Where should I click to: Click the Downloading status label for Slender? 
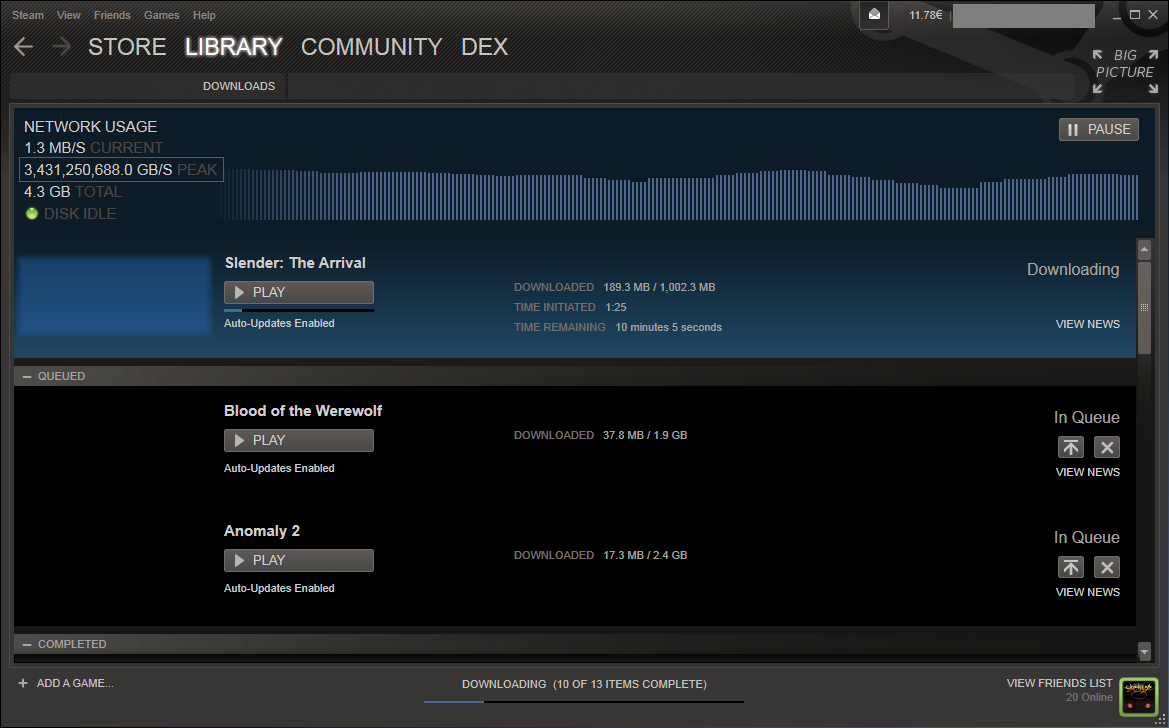point(1073,270)
